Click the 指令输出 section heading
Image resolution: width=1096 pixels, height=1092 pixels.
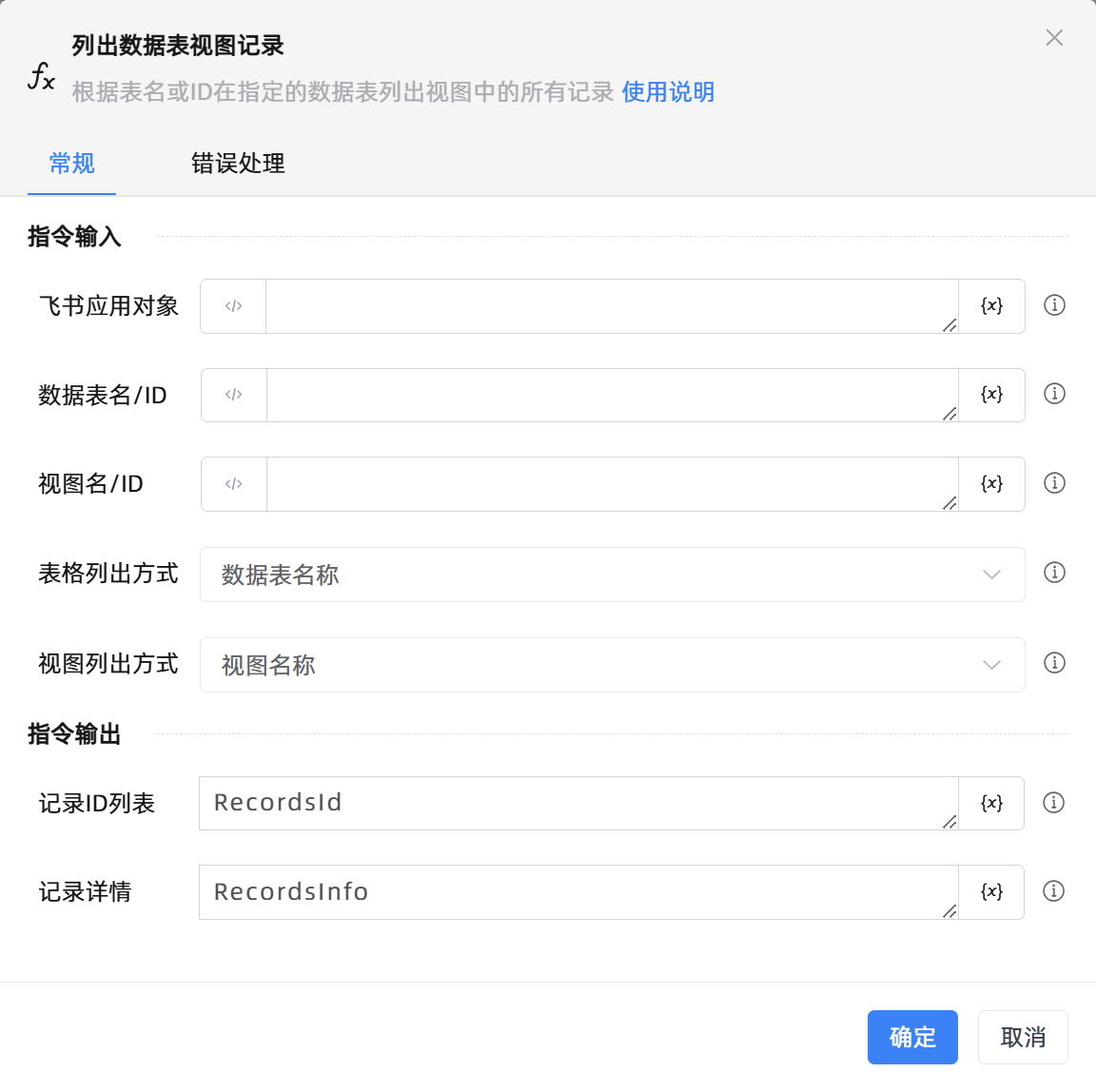click(x=74, y=734)
